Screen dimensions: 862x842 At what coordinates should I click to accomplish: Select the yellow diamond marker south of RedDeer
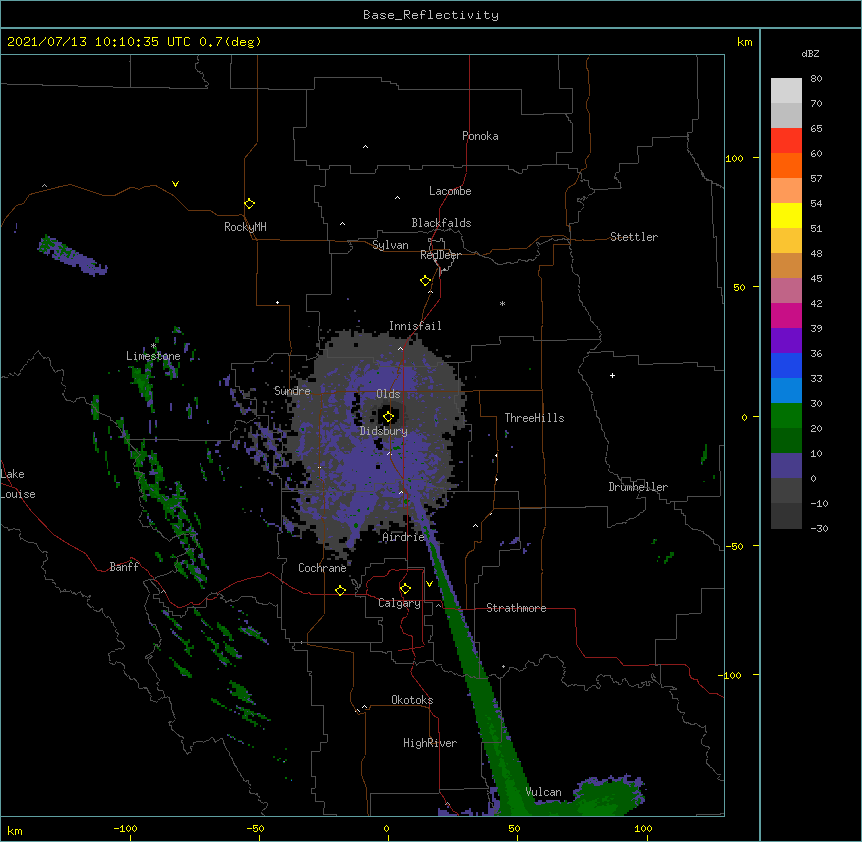point(425,281)
